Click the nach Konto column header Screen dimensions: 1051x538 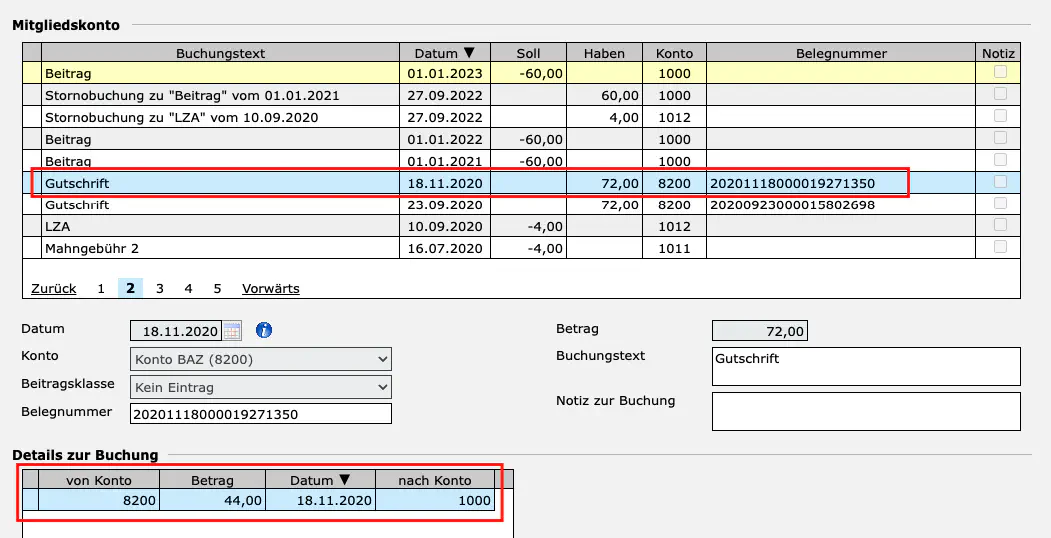(x=434, y=480)
